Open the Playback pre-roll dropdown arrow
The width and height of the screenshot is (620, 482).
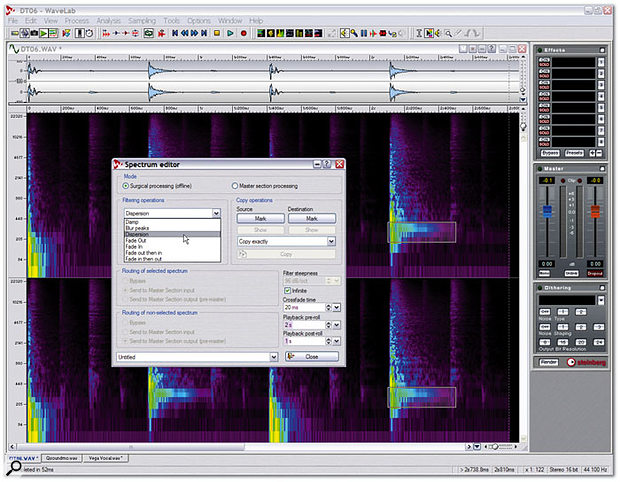click(336, 325)
